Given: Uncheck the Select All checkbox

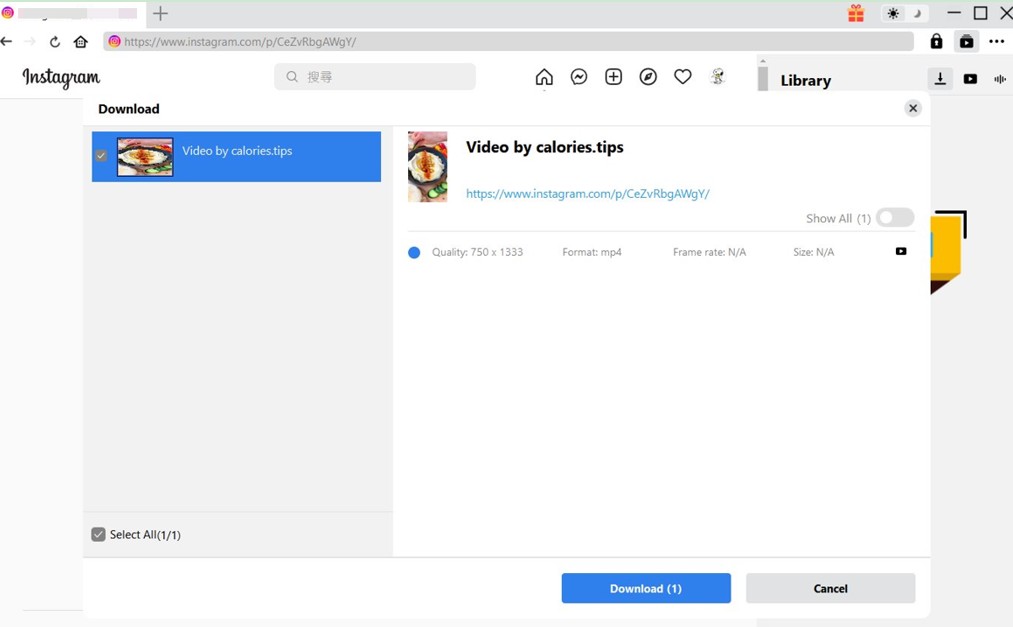Looking at the screenshot, I should click(98, 535).
